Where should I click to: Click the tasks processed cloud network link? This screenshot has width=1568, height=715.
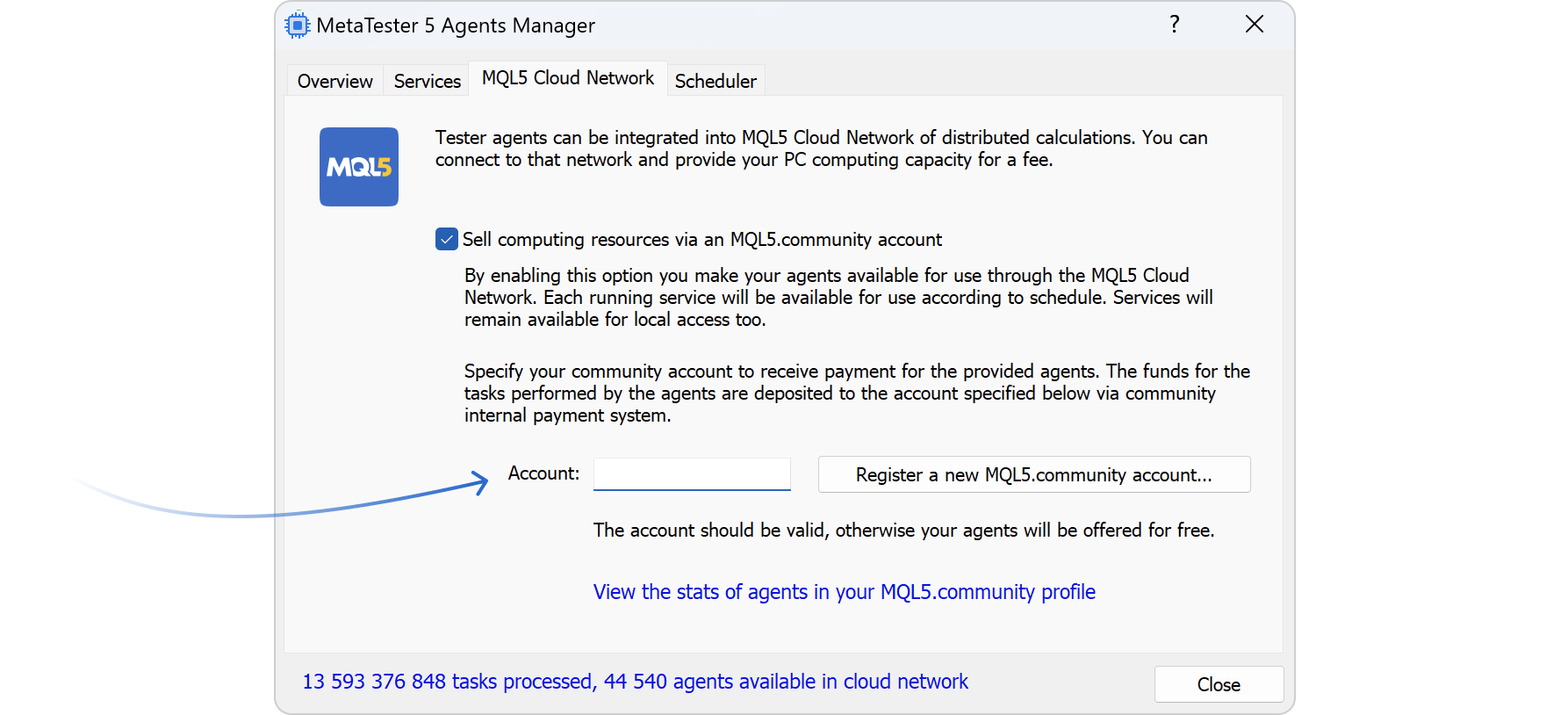(636, 682)
